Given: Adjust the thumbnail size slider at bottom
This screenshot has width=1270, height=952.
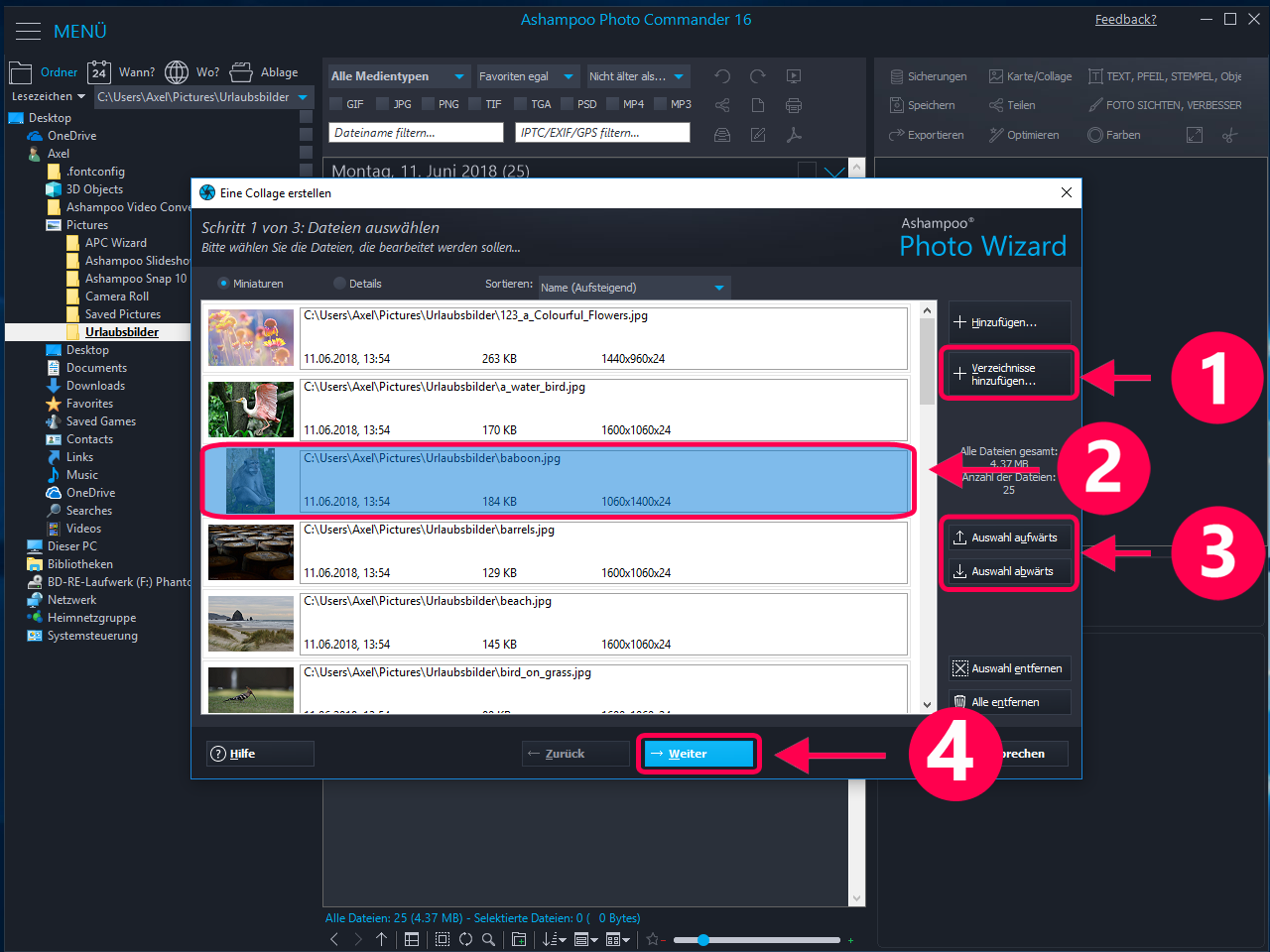Looking at the screenshot, I should [x=703, y=940].
